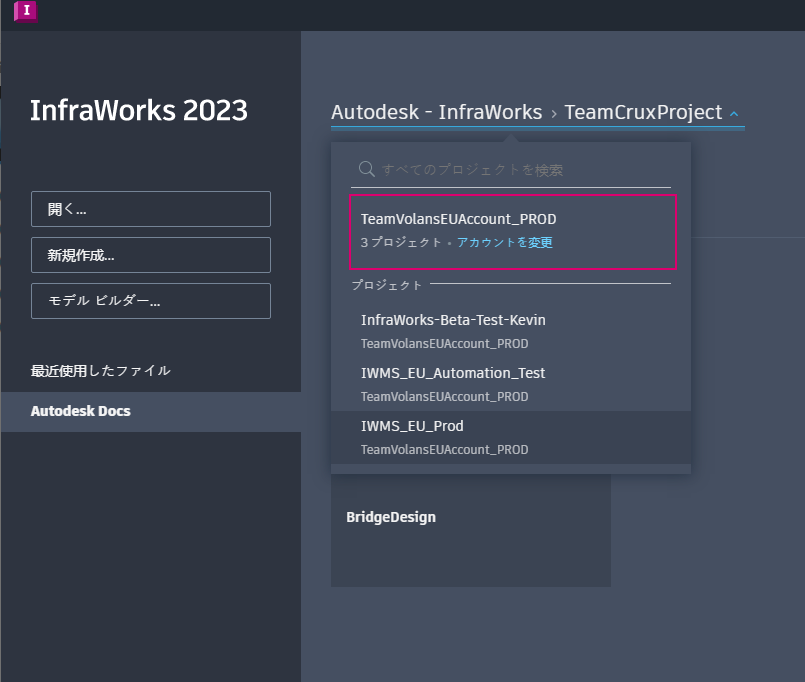Click the 新規作成... button
Image resolution: width=805 pixels, height=682 pixels.
151,255
